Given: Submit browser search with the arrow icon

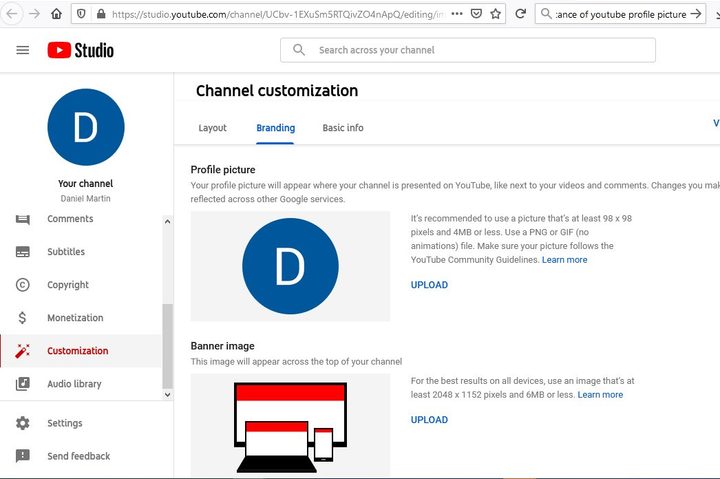Looking at the screenshot, I should pos(696,14).
